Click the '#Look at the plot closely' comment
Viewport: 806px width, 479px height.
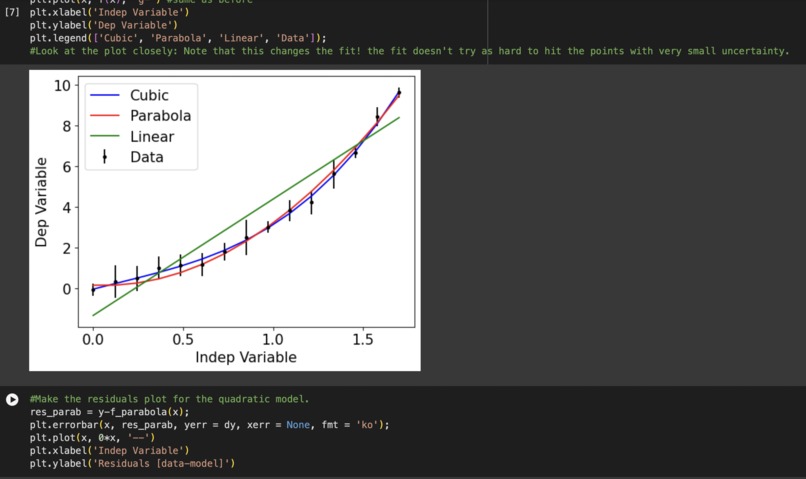pyautogui.click(x=409, y=51)
